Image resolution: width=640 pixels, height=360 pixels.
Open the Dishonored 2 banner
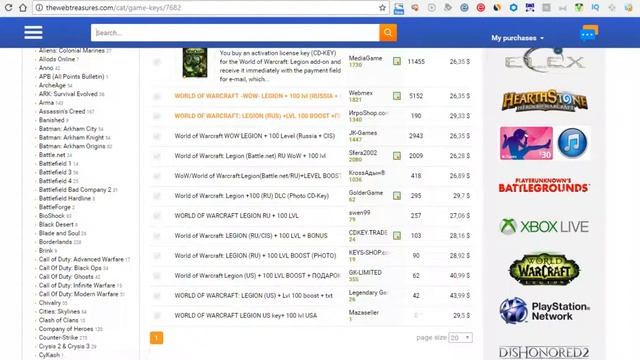(544, 352)
